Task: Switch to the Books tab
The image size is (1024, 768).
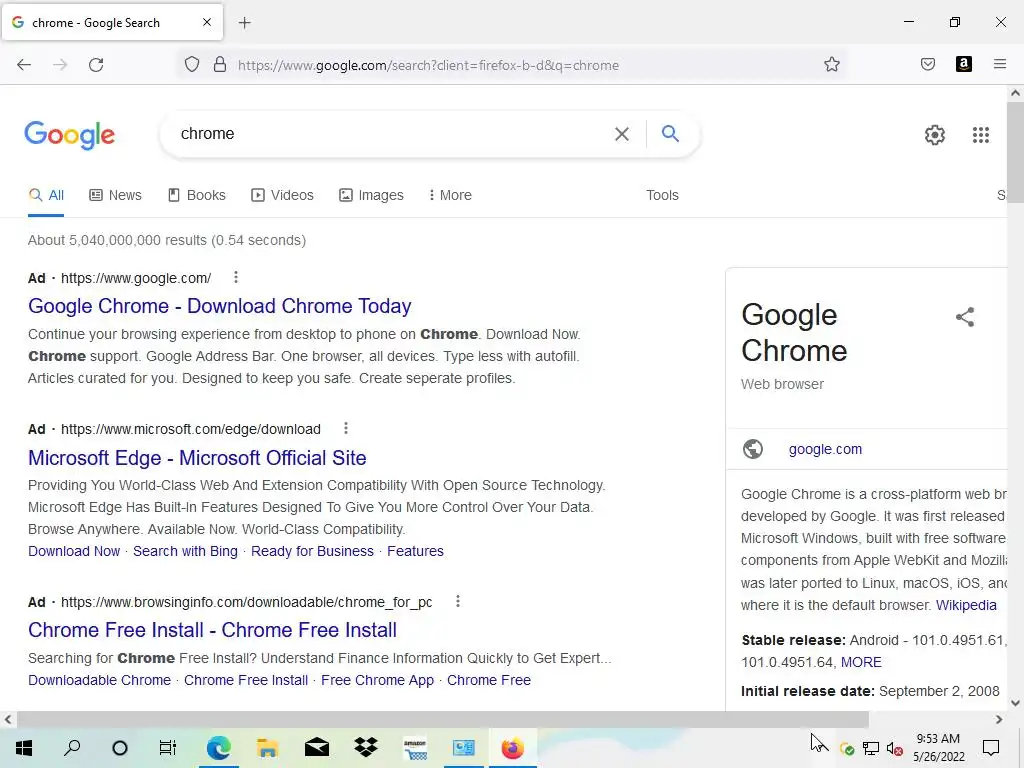Action: 197,195
